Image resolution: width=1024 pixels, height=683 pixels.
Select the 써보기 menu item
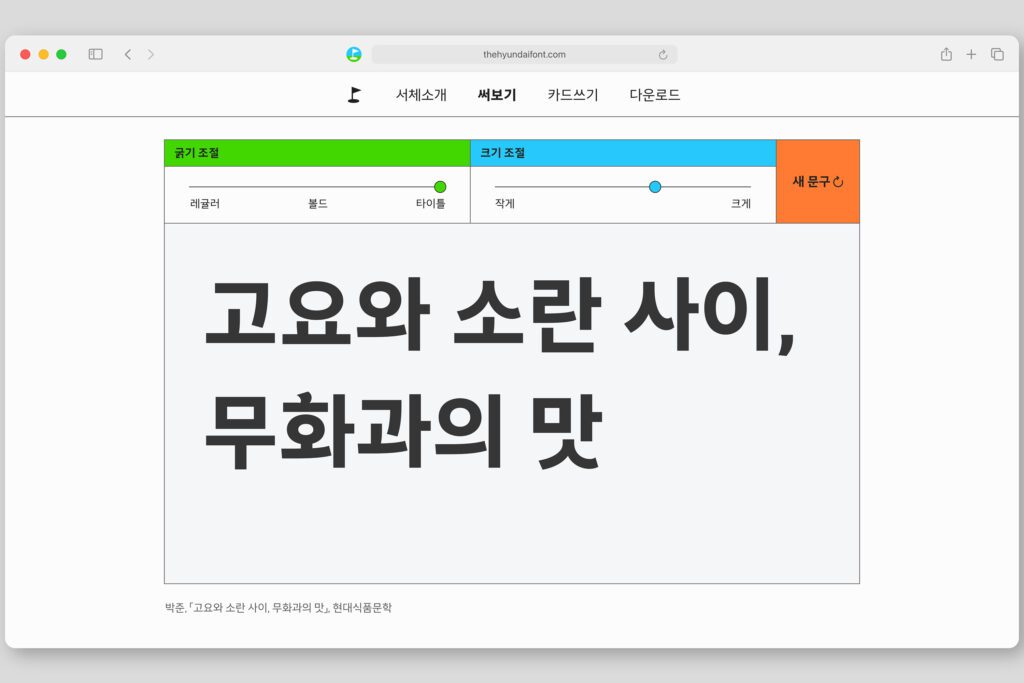pos(497,95)
